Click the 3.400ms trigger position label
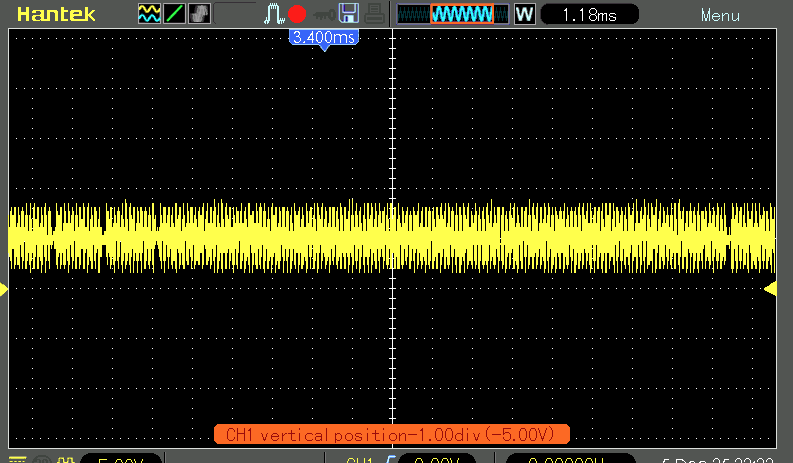Viewport: 793px width, 463px height. 323,36
